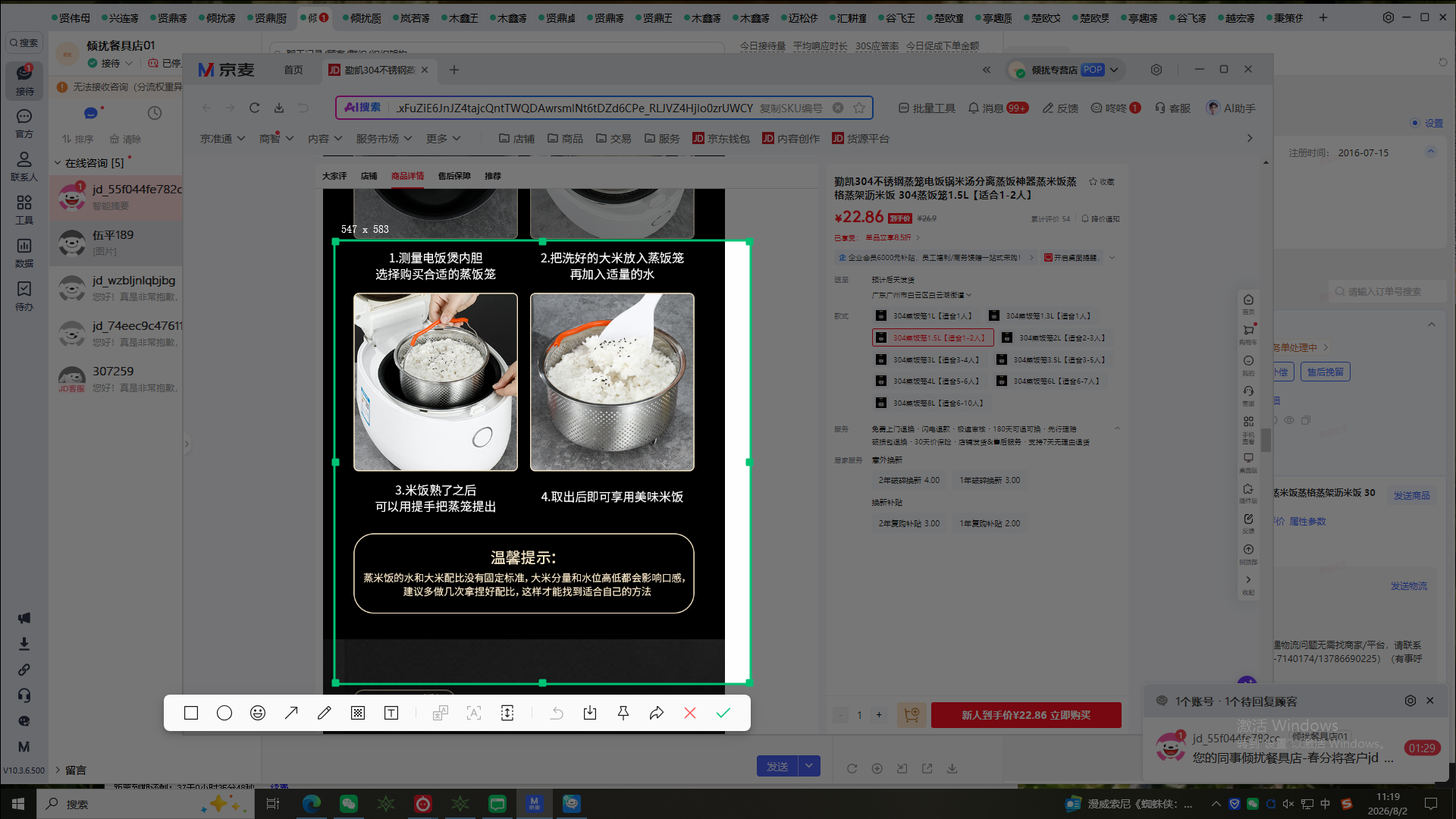1456x819 pixels.
Task: Open 京麦 window settings gear icon
Action: (1156, 70)
